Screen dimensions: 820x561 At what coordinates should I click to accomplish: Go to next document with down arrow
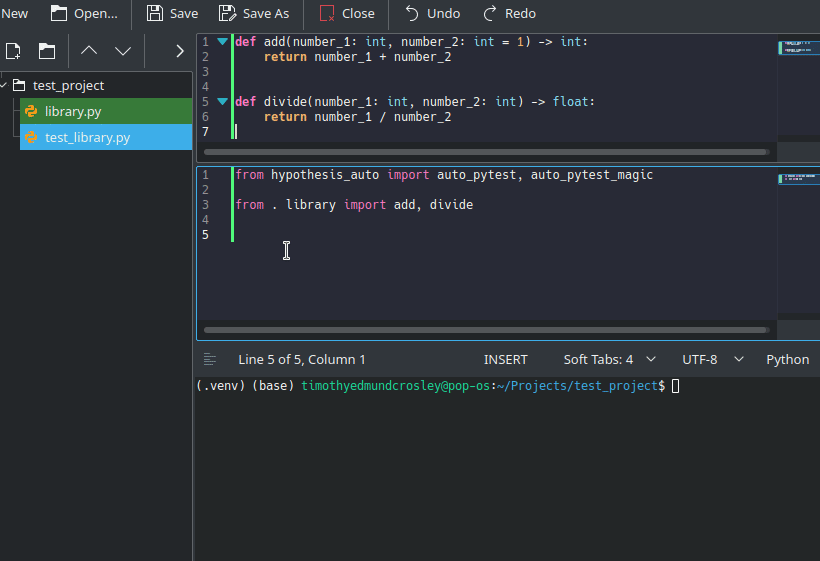tap(123, 51)
